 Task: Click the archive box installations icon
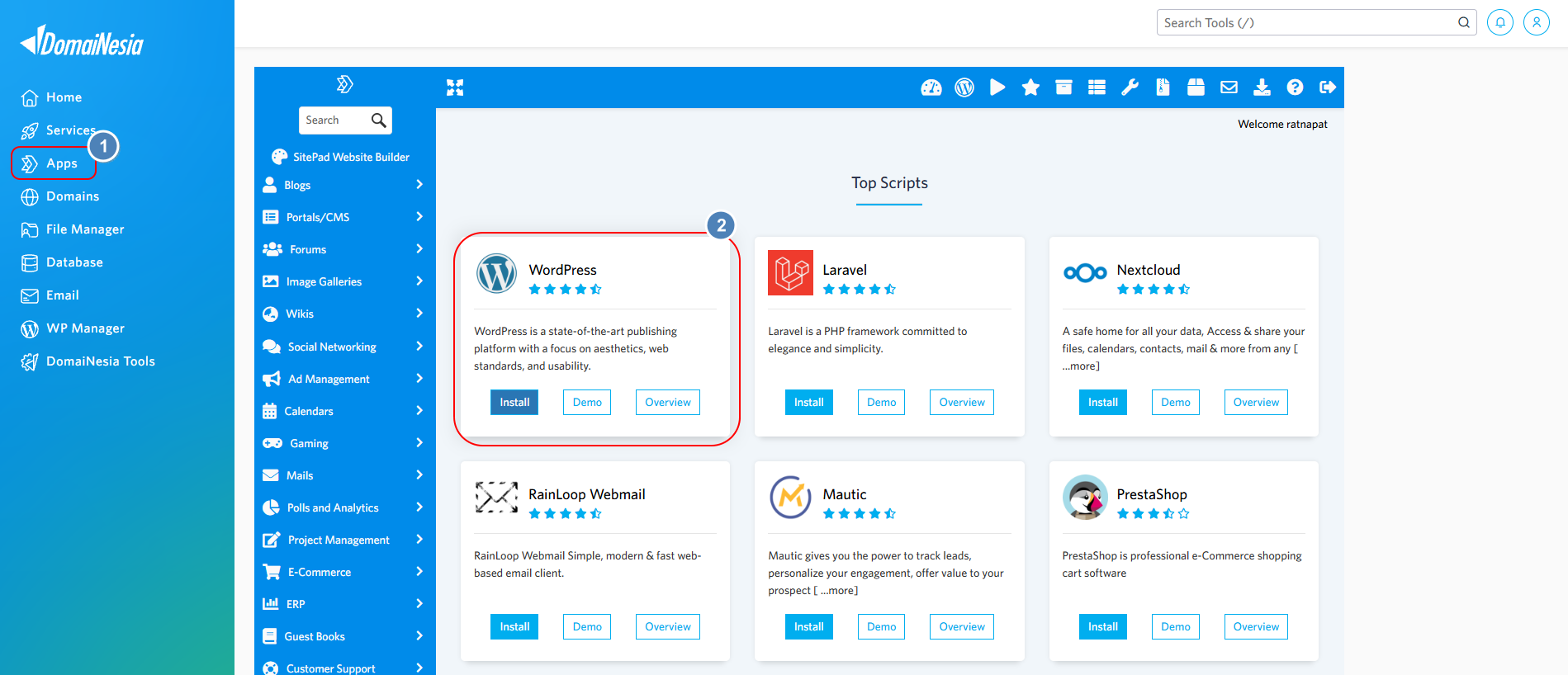point(1063,87)
